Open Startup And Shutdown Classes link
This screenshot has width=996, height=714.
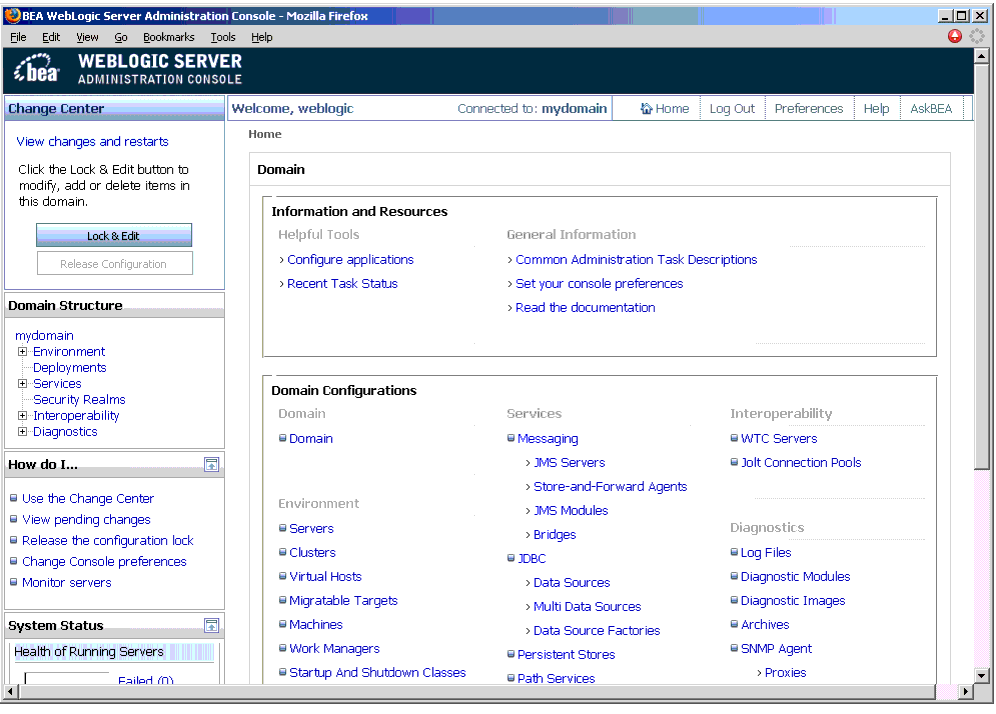point(377,672)
